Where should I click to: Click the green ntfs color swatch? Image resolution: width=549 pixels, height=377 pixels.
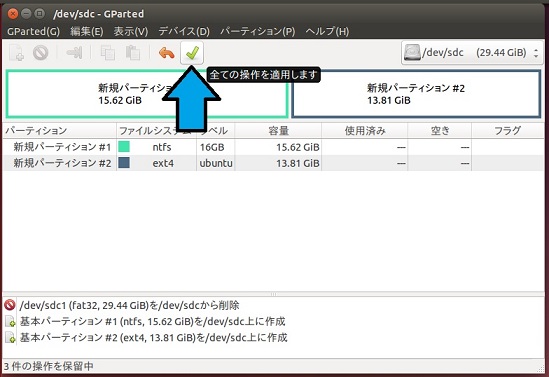[x=124, y=147]
